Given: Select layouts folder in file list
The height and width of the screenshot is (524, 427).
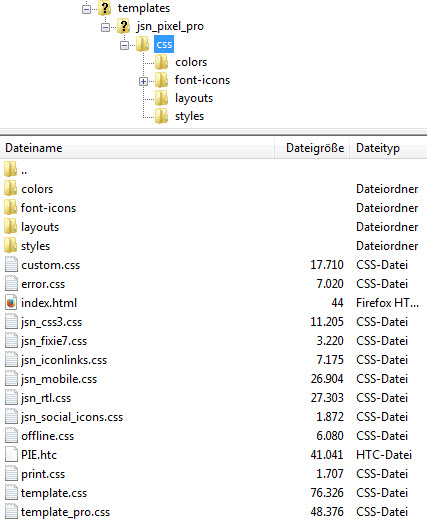Looking at the screenshot, I should coord(40,227).
